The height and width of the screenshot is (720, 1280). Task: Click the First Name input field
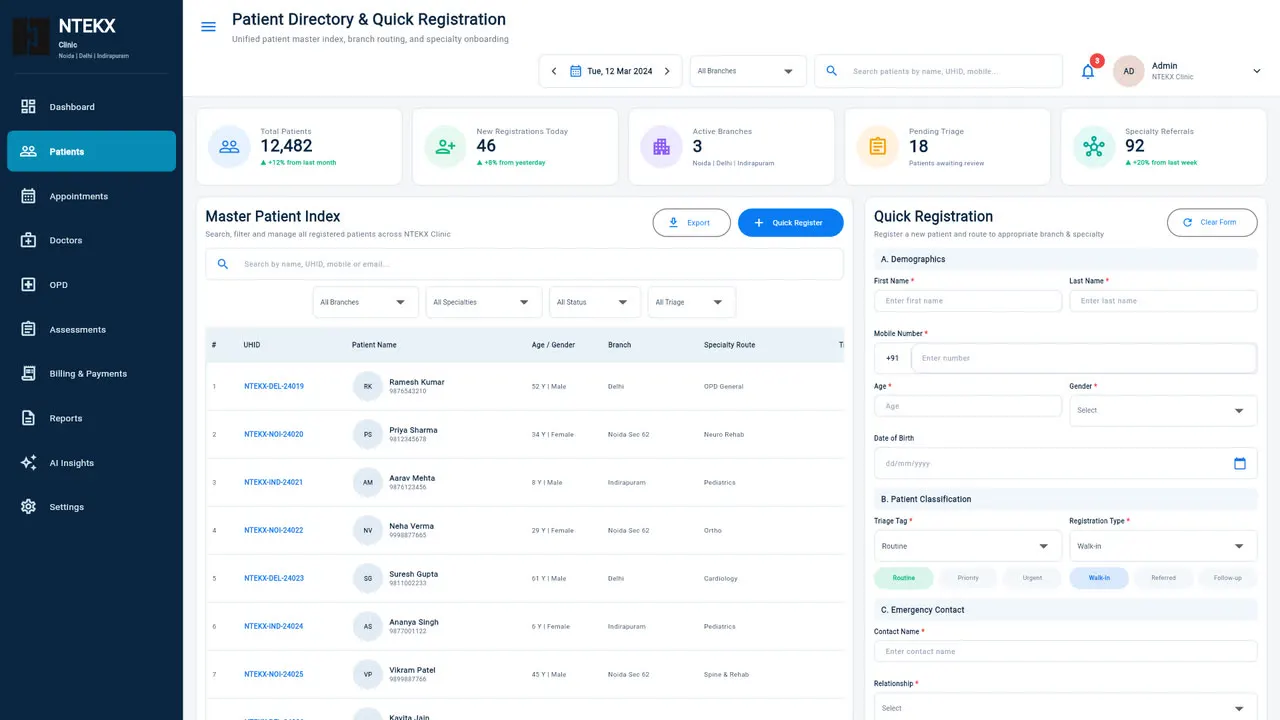(968, 301)
